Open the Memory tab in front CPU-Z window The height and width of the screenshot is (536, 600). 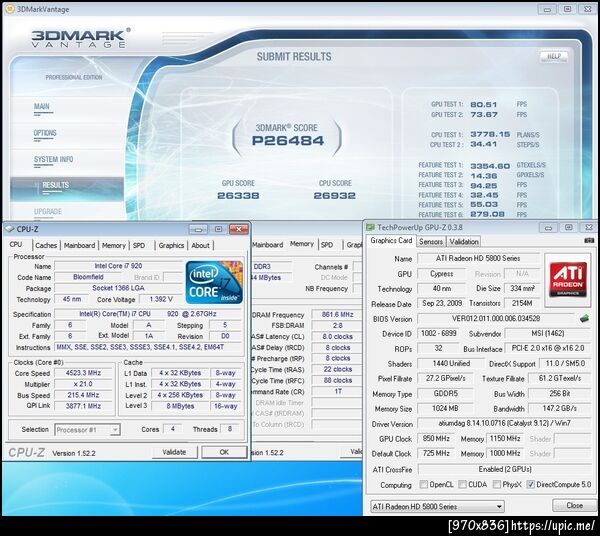[x=114, y=245]
